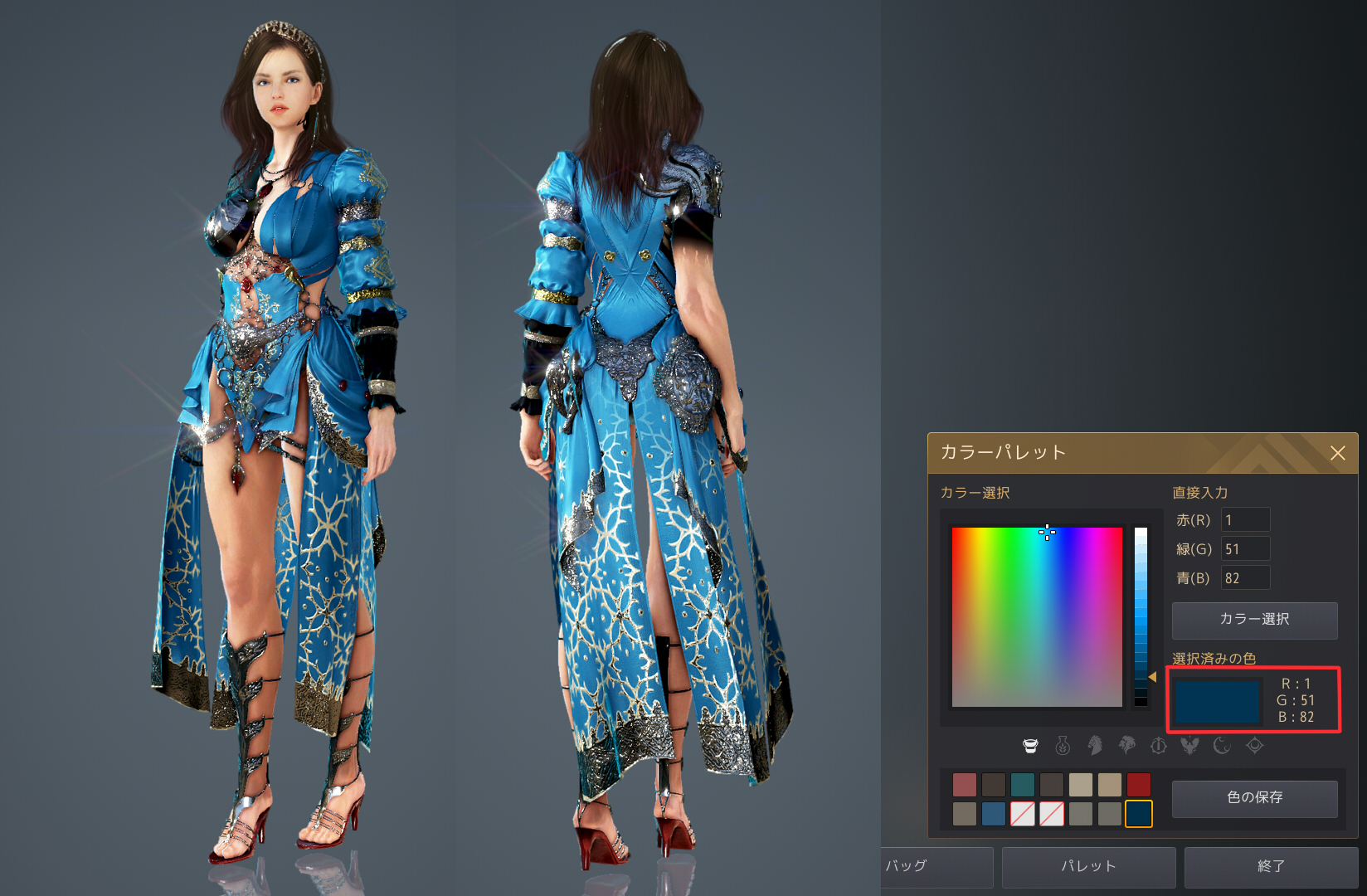Click the 青(B) value input field
Viewport: 1367px width, 896px height.
pos(1245,578)
